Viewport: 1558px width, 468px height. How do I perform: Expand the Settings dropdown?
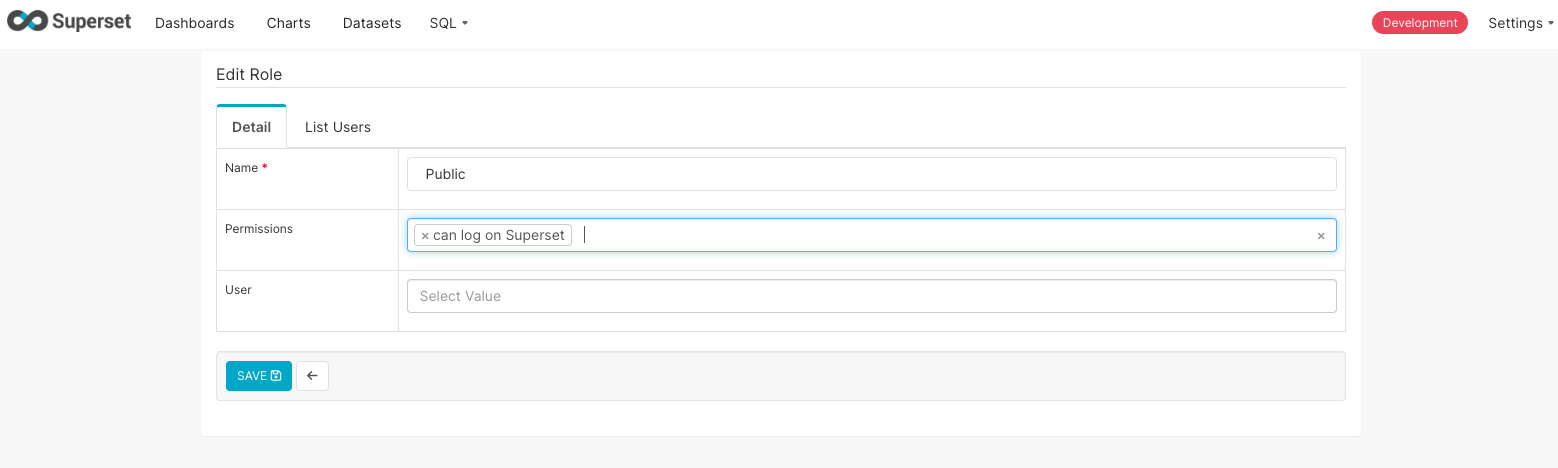pos(1520,23)
